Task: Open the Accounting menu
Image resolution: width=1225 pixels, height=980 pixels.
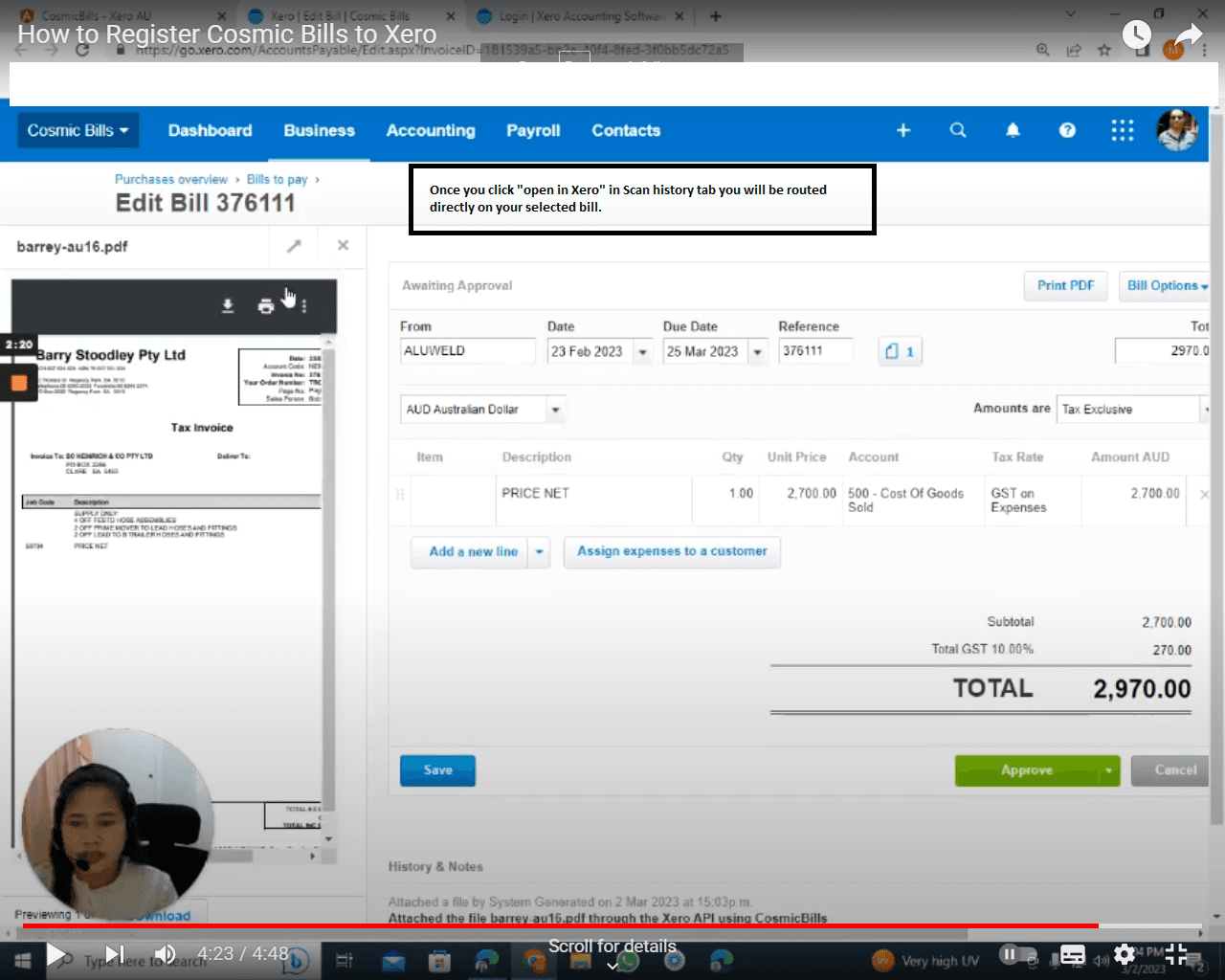Action: [x=431, y=130]
